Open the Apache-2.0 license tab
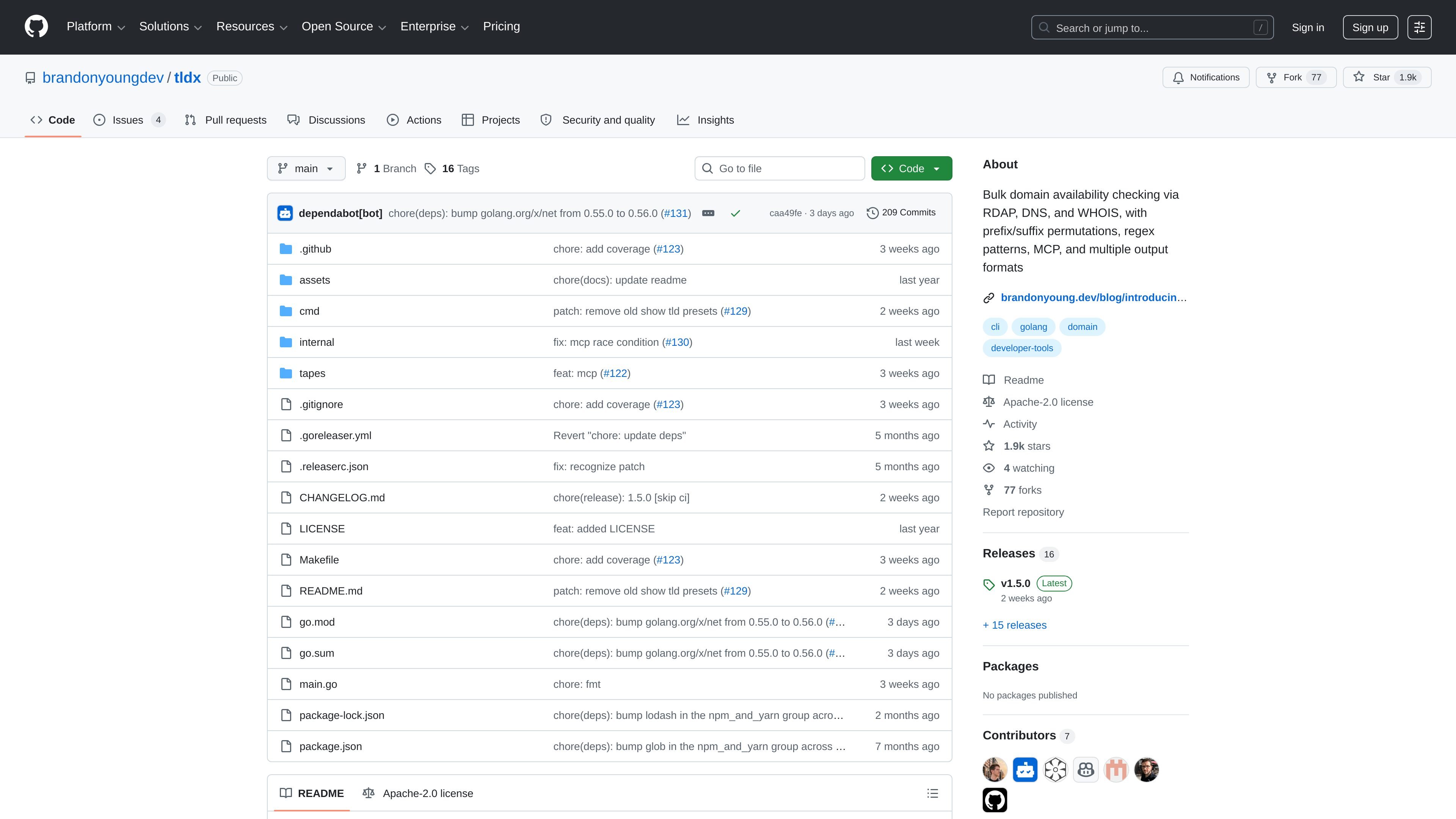The height and width of the screenshot is (819, 1456). point(418,794)
